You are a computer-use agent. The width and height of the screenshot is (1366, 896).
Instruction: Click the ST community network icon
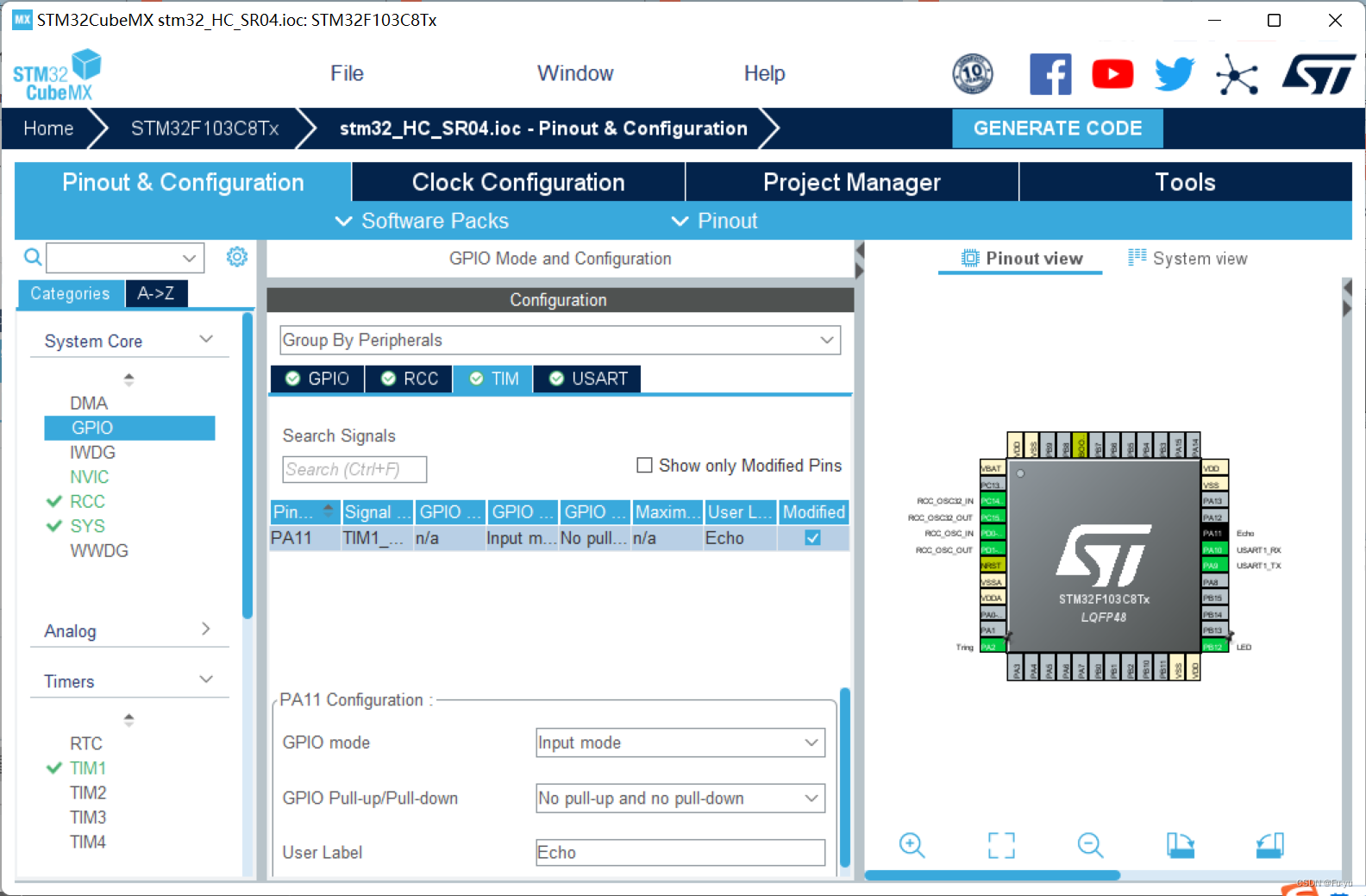(x=1237, y=75)
